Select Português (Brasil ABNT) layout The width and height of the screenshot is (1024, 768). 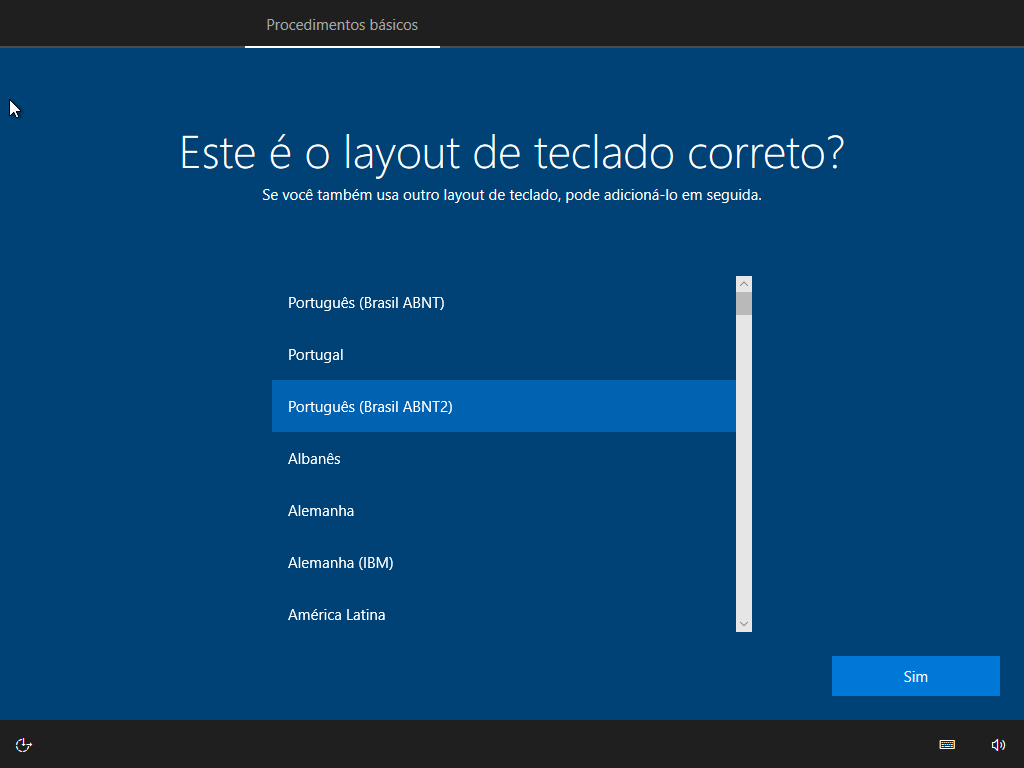tap(504, 302)
